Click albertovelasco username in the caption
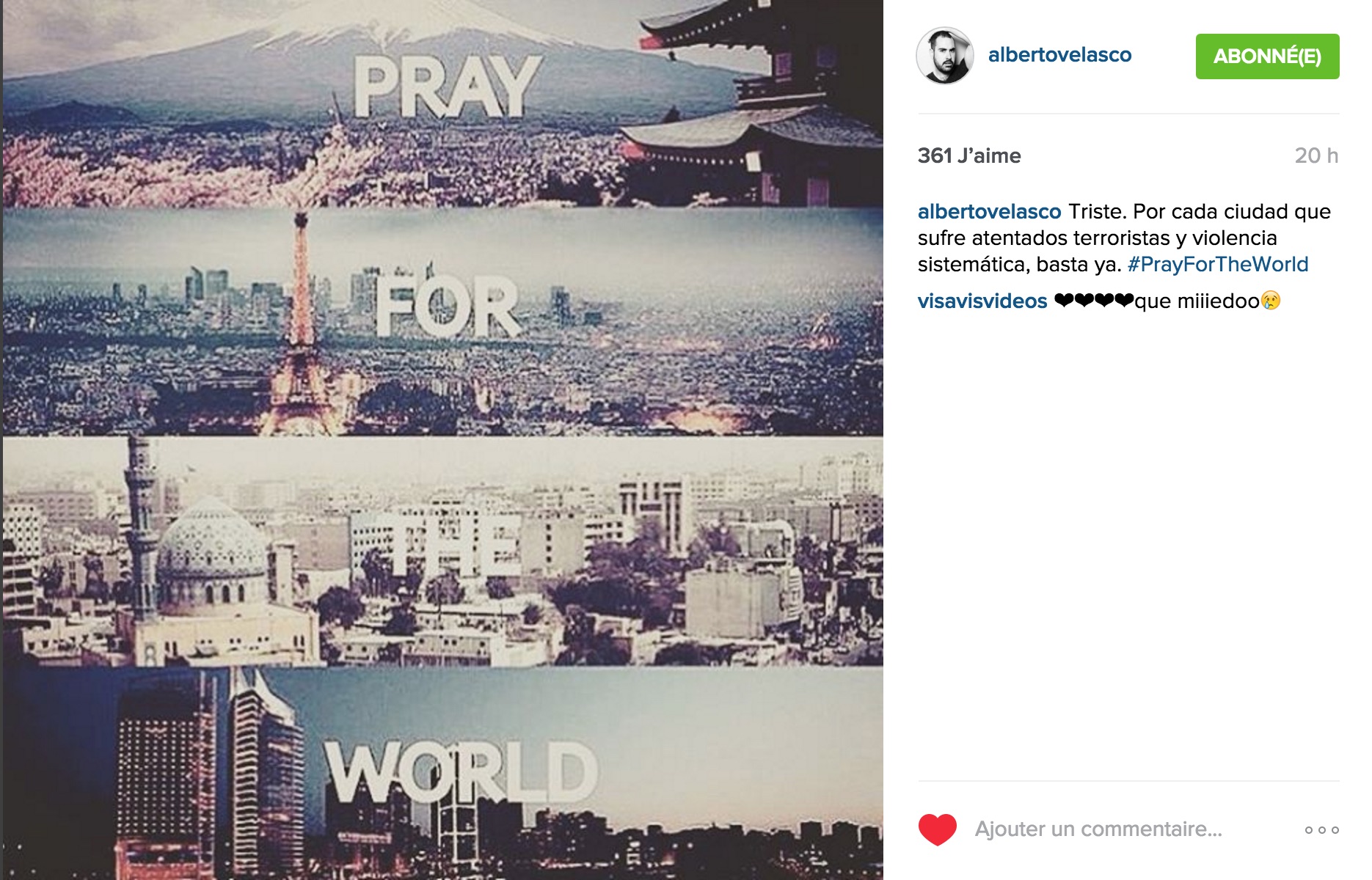 coord(989,211)
